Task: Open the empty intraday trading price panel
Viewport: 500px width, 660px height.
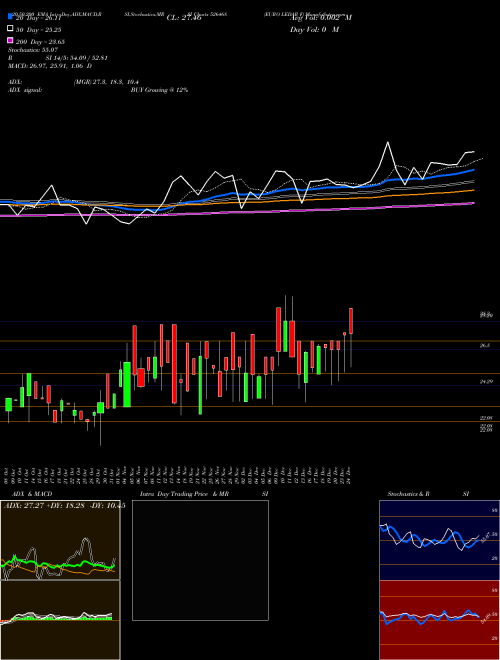Action: tap(200, 560)
